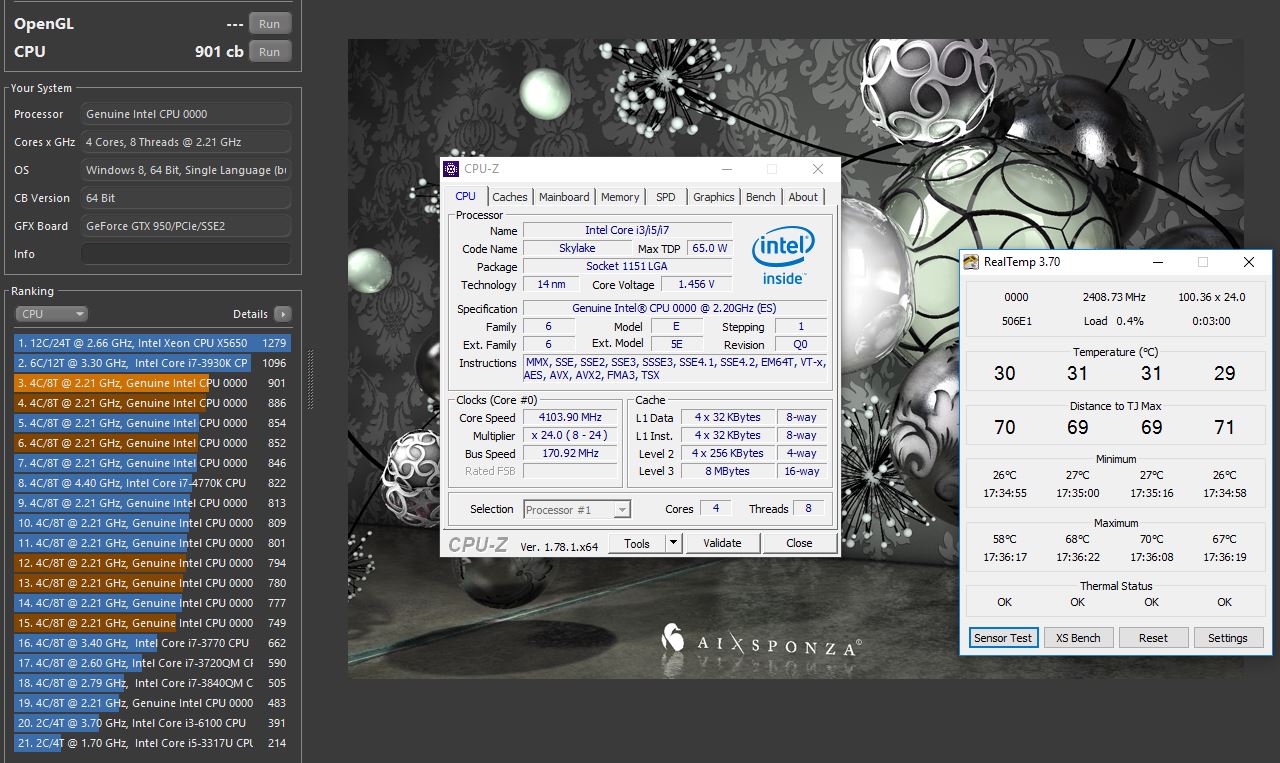Run the OpenGL benchmark in Cinebench
This screenshot has width=1280, height=763.
pyautogui.click(x=270, y=24)
